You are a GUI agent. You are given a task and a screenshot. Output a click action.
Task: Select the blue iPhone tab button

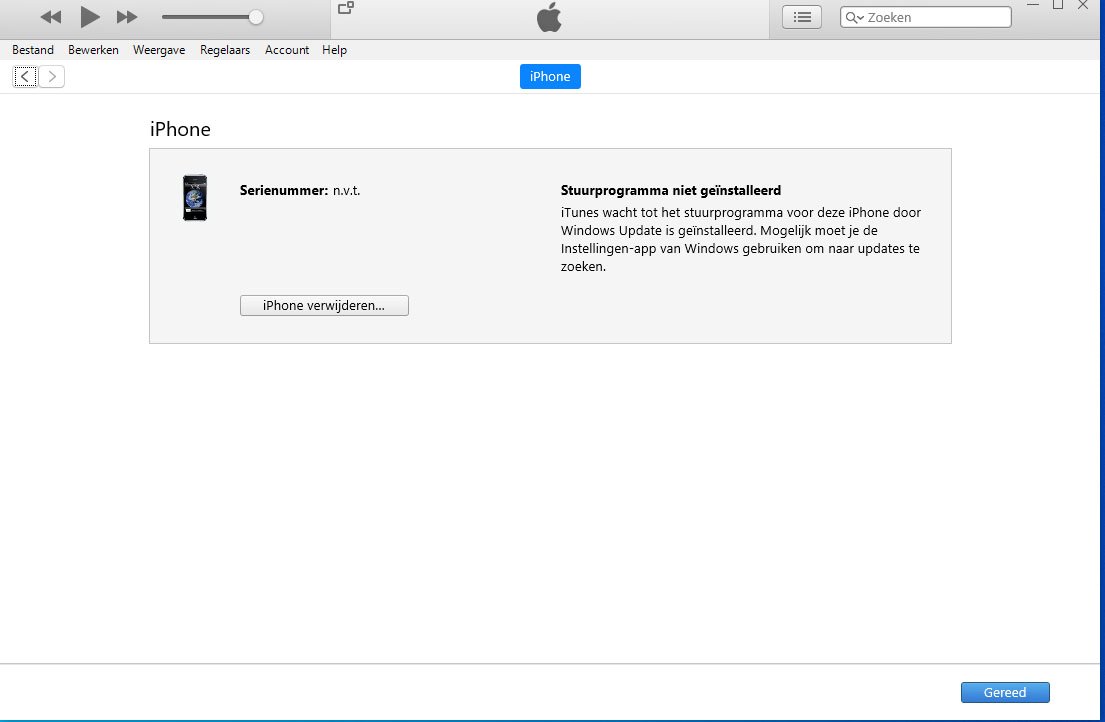(x=550, y=77)
